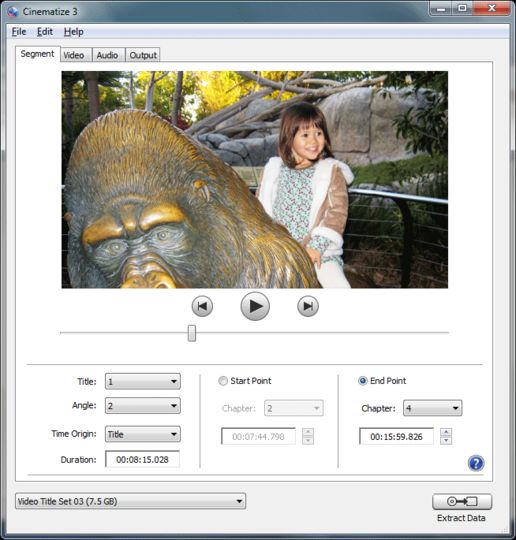
Task: Open the blue help question mark icon
Action: pyautogui.click(x=476, y=463)
